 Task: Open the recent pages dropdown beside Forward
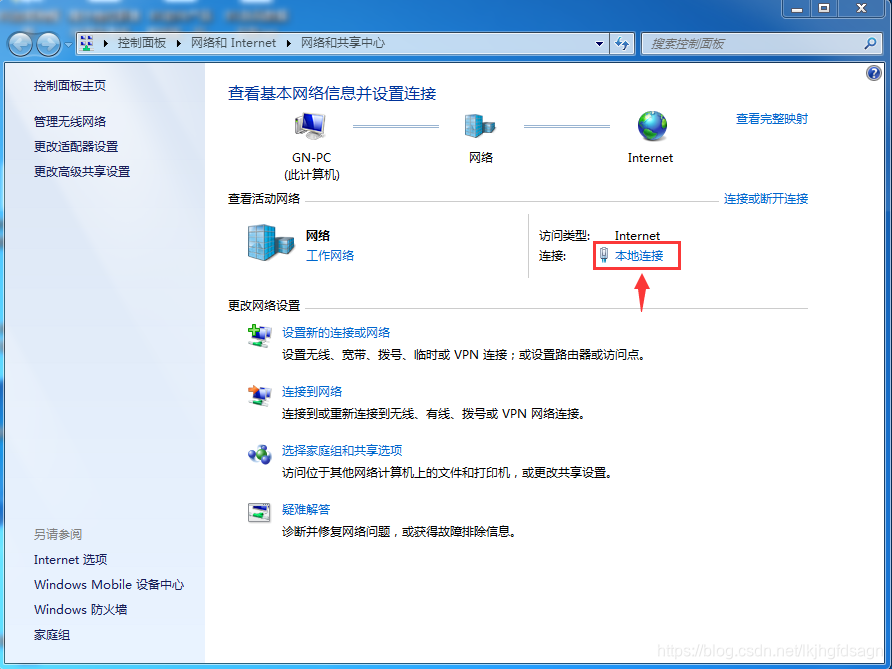68,44
